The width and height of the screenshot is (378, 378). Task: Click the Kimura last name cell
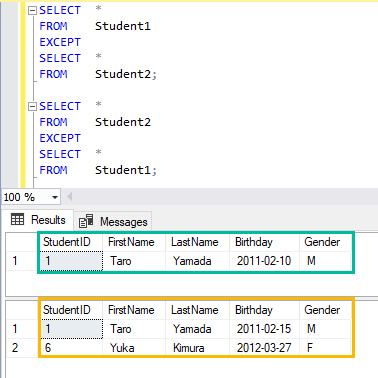click(197, 348)
